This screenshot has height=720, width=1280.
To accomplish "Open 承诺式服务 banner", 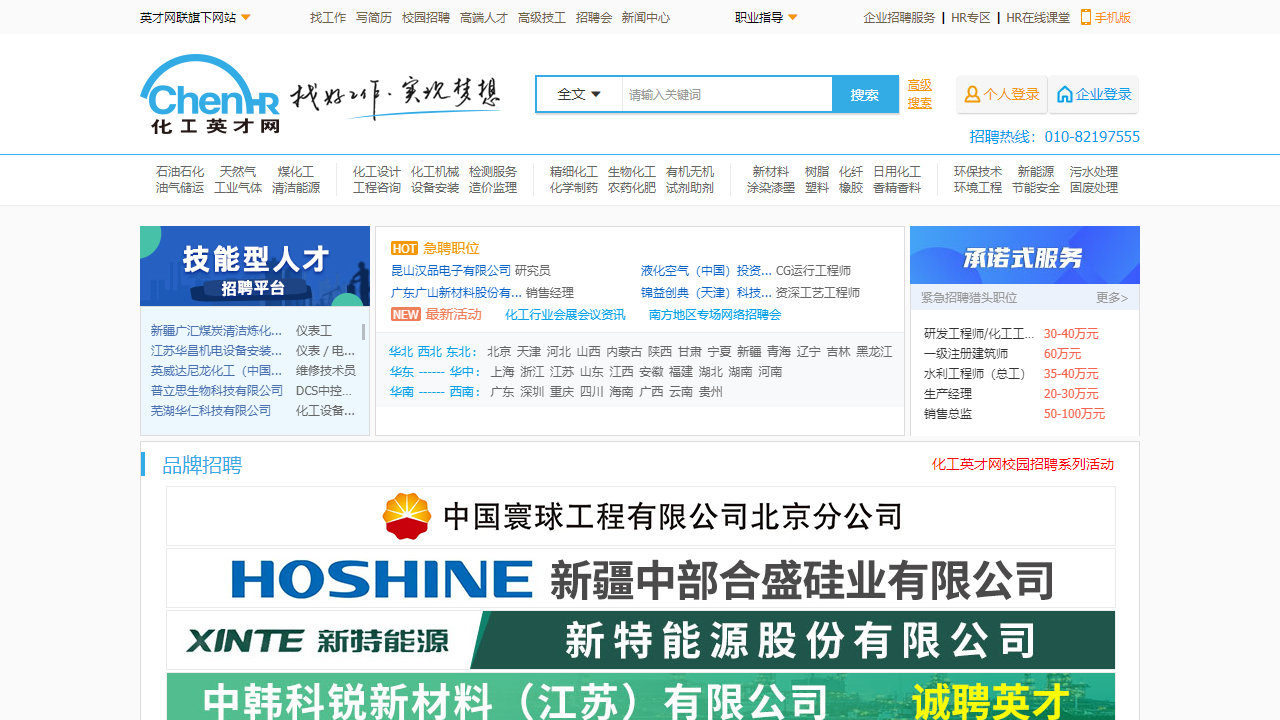I will tap(1025, 255).
